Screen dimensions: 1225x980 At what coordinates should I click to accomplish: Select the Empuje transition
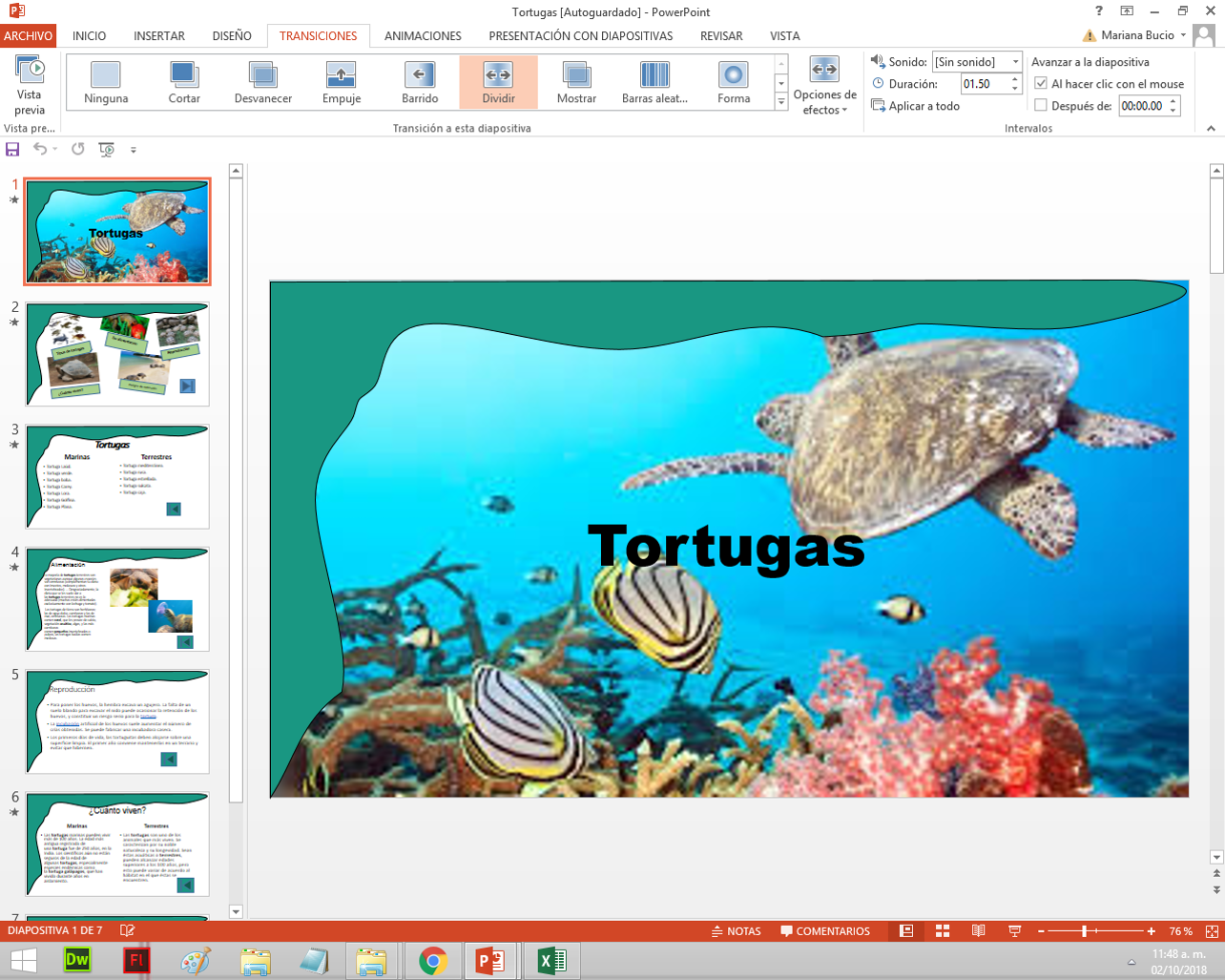tap(341, 81)
